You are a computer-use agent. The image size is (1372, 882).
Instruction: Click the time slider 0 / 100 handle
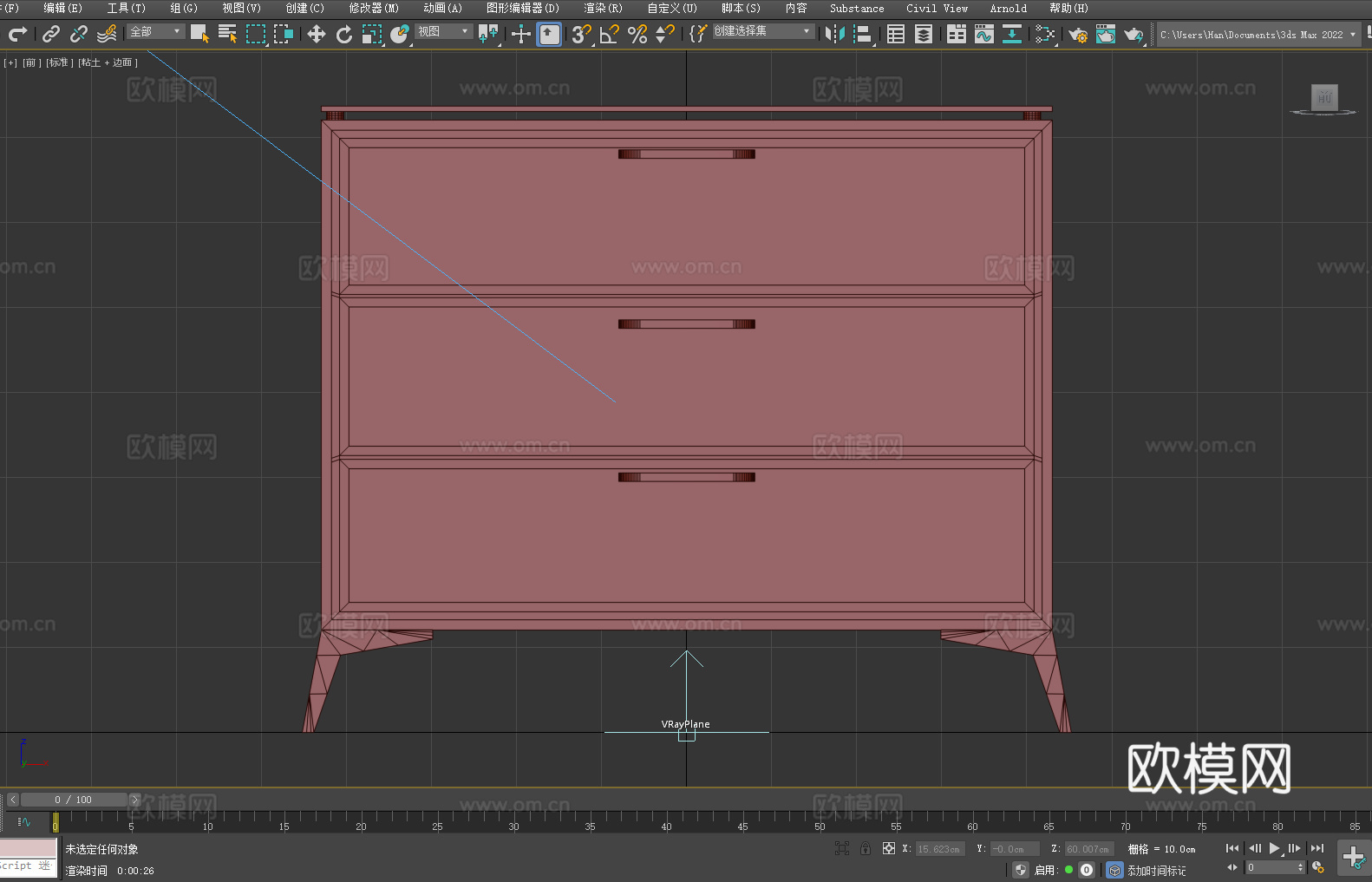[74, 800]
